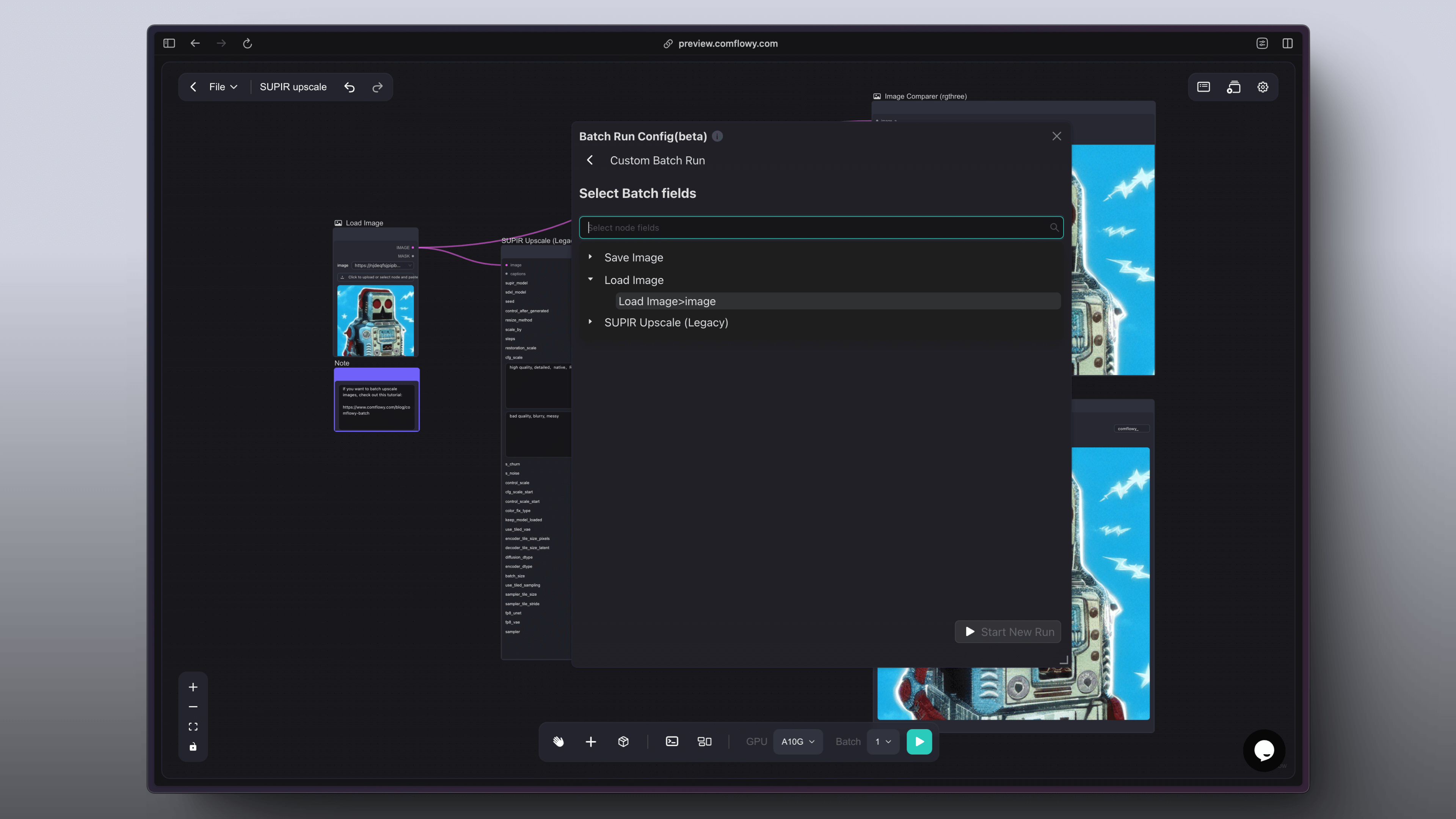Go back from Custom Batch Run
Image resolution: width=1456 pixels, height=819 pixels.
[590, 160]
